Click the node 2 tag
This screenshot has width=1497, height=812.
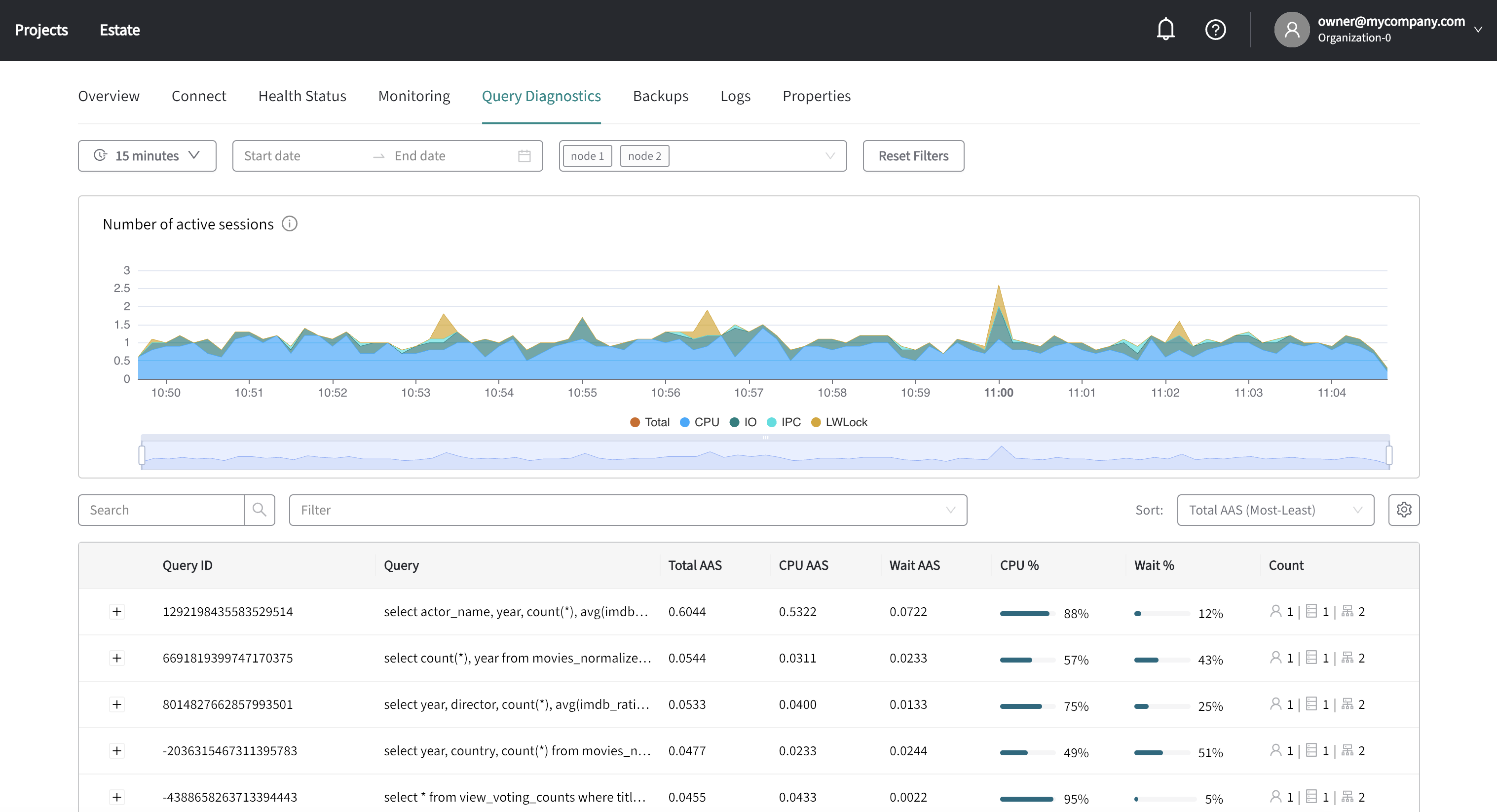[644, 156]
